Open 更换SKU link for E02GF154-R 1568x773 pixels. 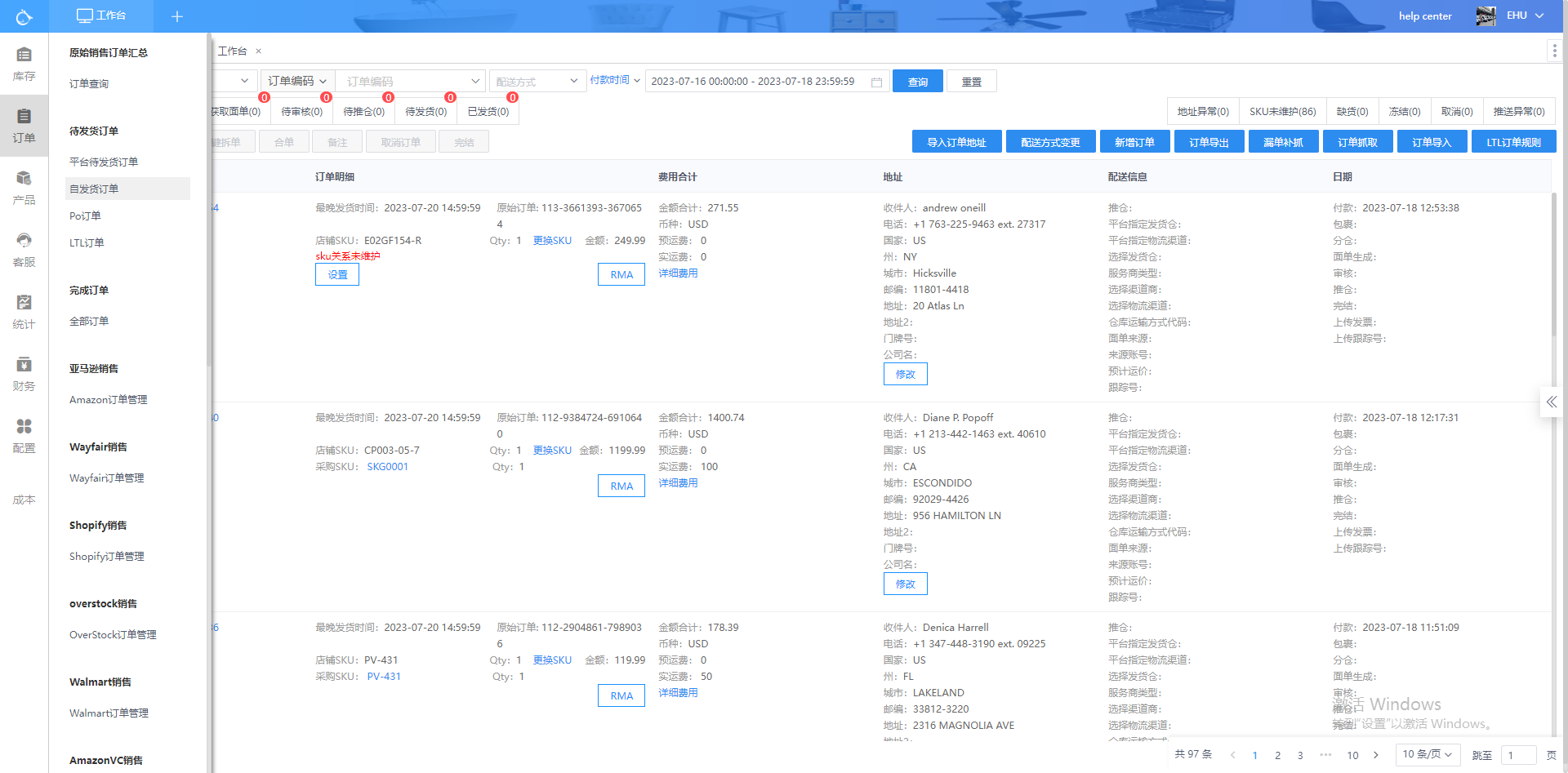click(x=552, y=241)
